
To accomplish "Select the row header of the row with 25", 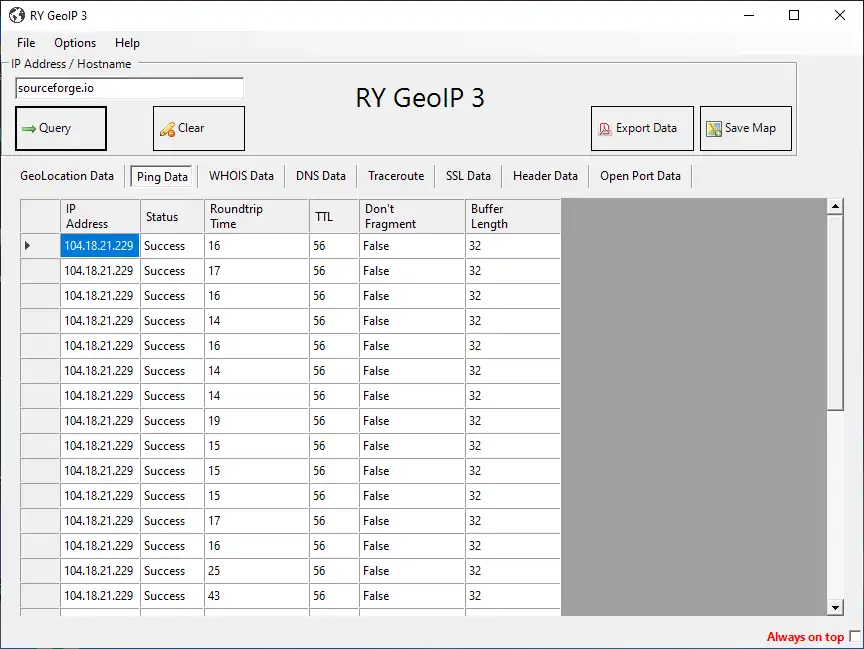I will tap(40, 571).
